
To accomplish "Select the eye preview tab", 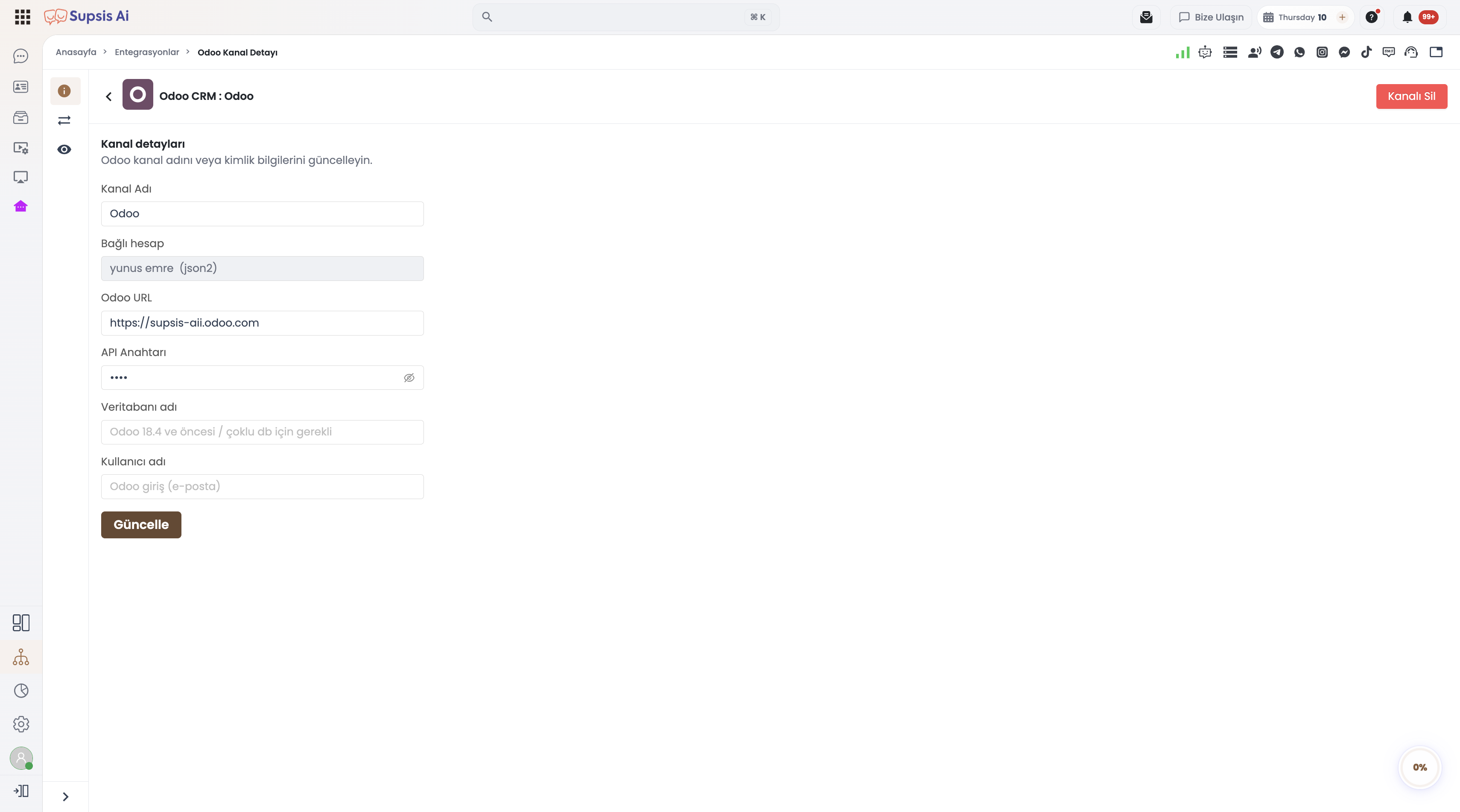I will [64, 149].
